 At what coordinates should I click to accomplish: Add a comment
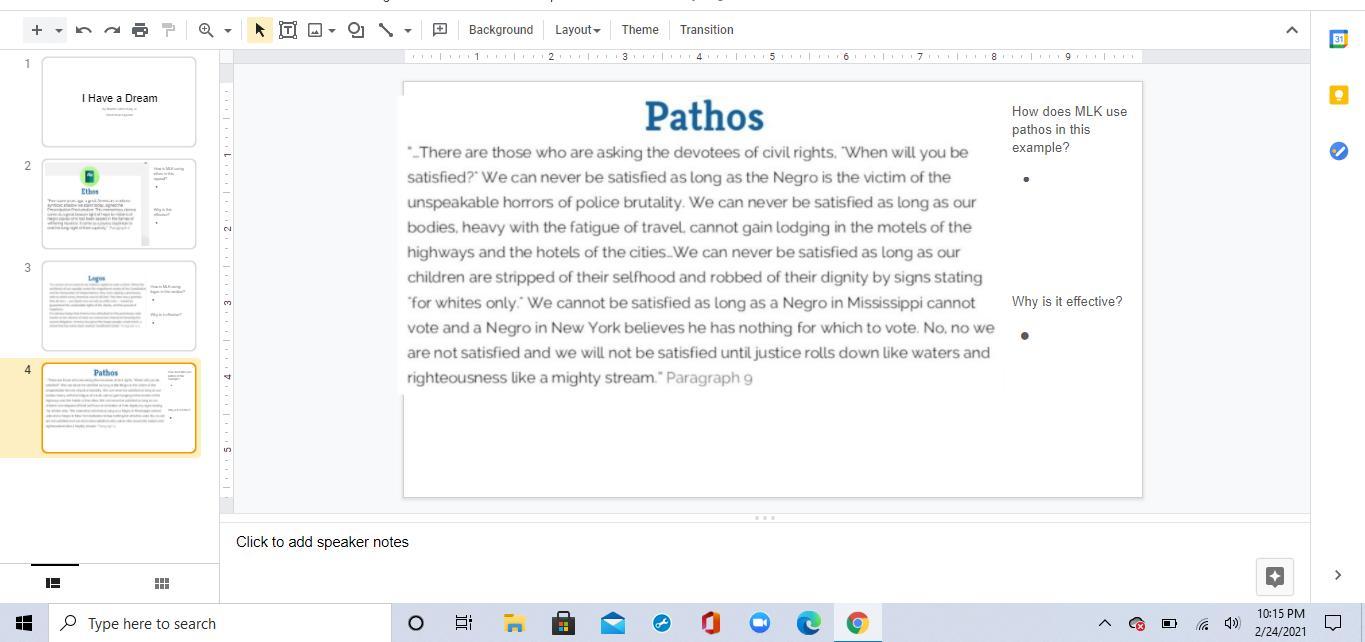[x=440, y=30]
